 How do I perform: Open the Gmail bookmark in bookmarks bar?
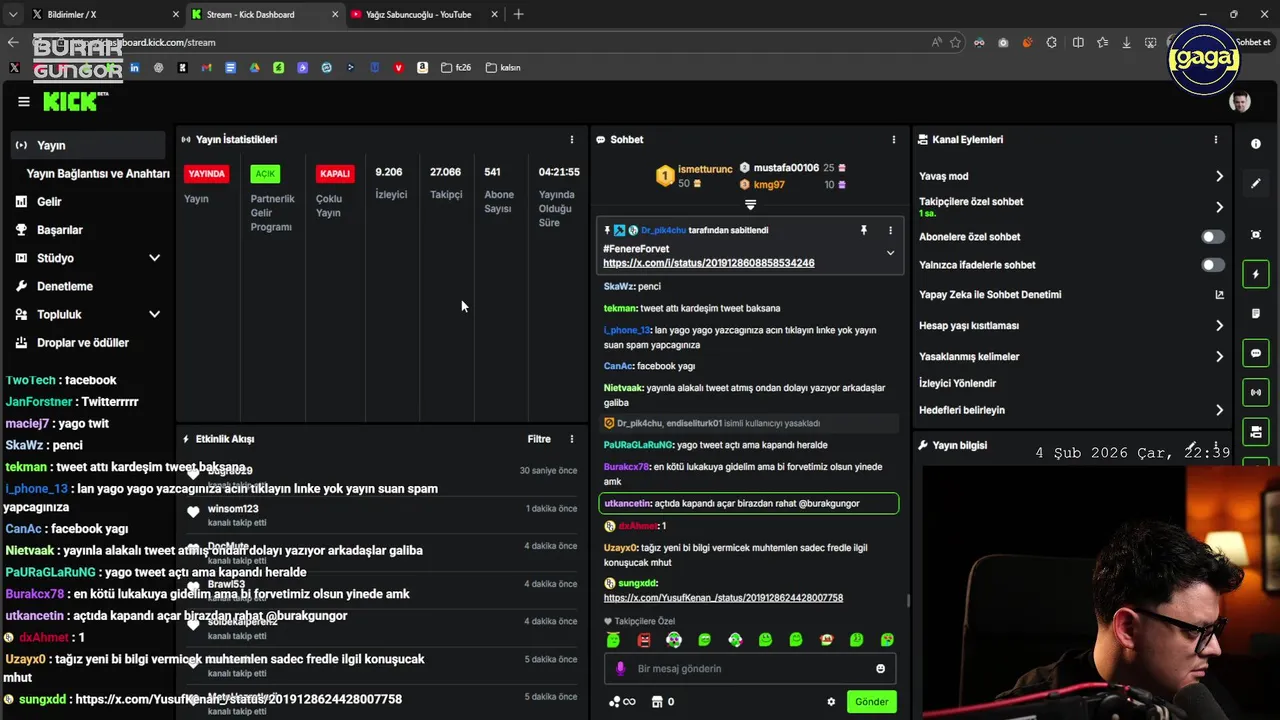pos(206,68)
